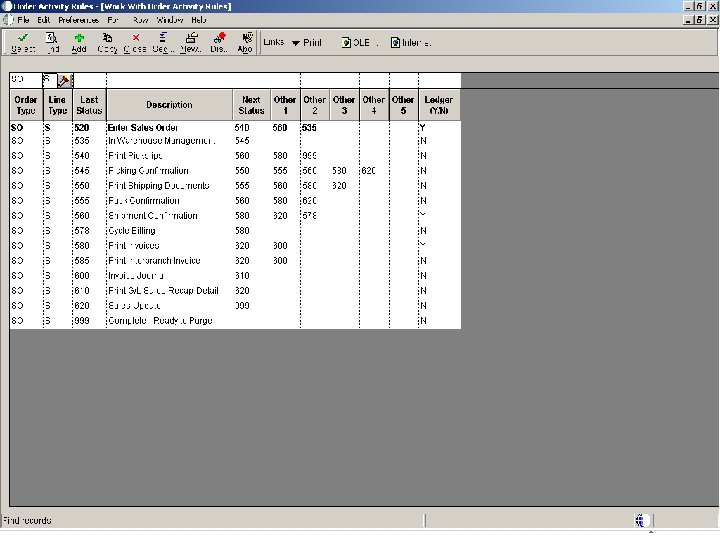Click the Next Status column header
This screenshot has height=540, width=720.
[x=251, y=105]
